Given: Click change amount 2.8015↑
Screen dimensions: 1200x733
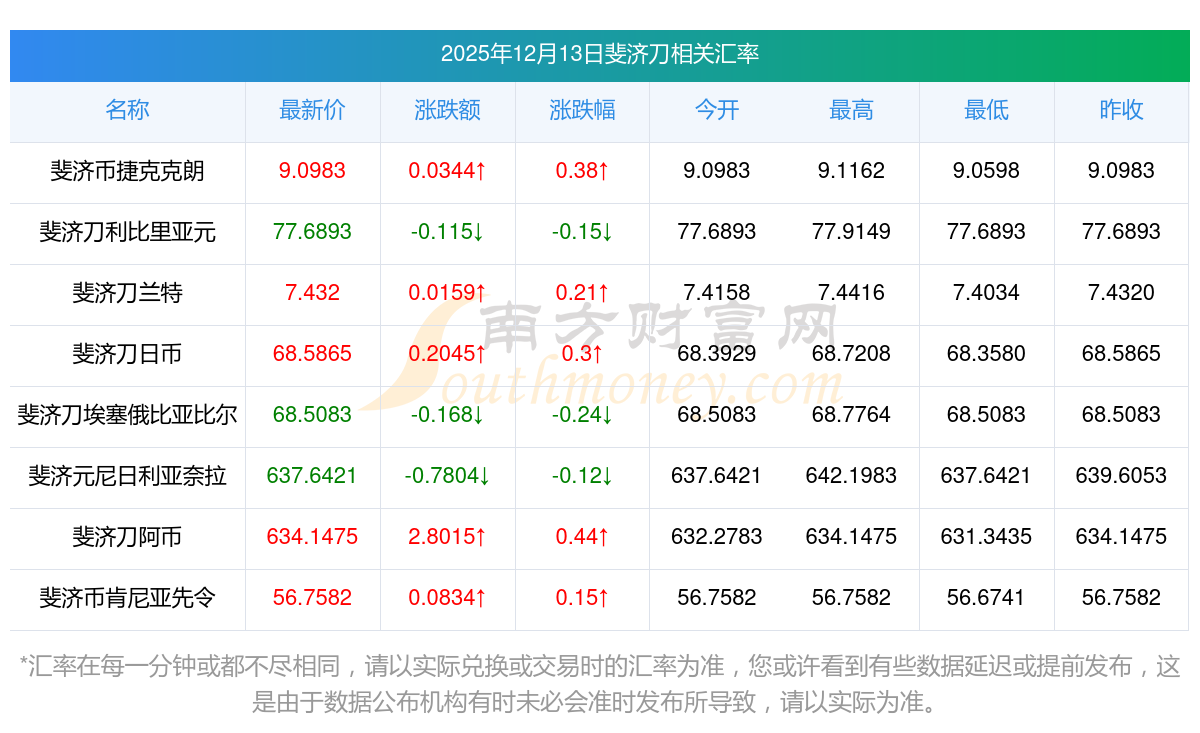Looking at the screenshot, I should click(x=447, y=537).
